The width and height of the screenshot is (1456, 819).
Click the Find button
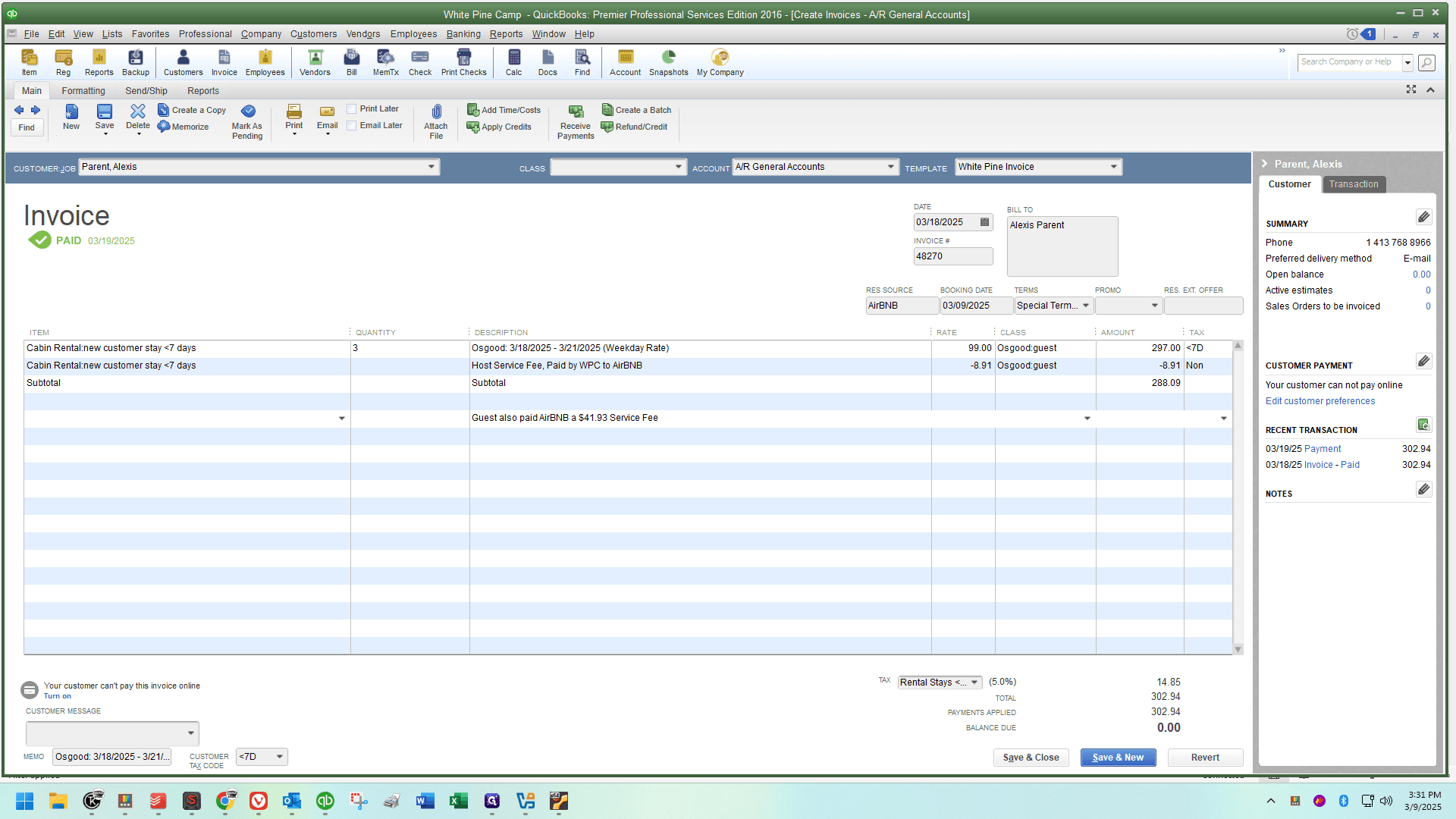[27, 127]
